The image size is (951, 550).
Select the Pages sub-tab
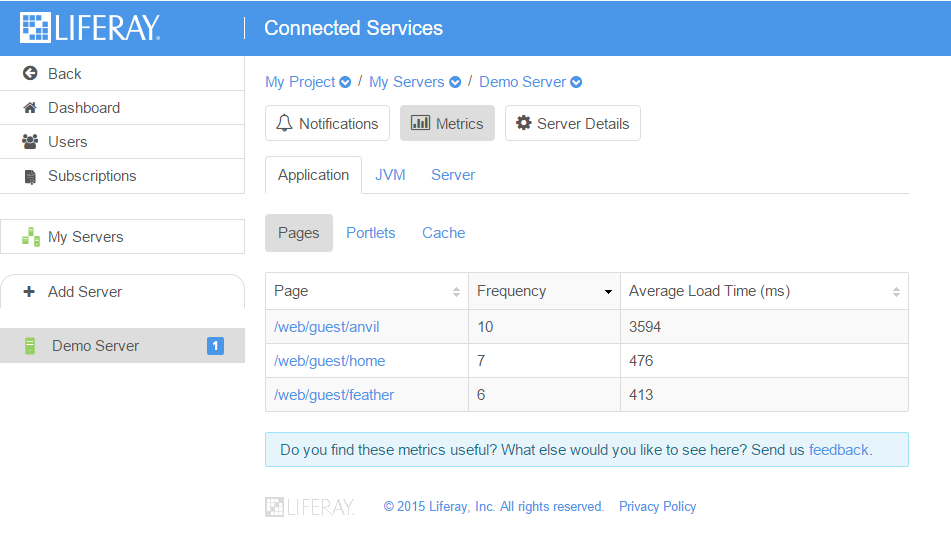click(x=299, y=233)
